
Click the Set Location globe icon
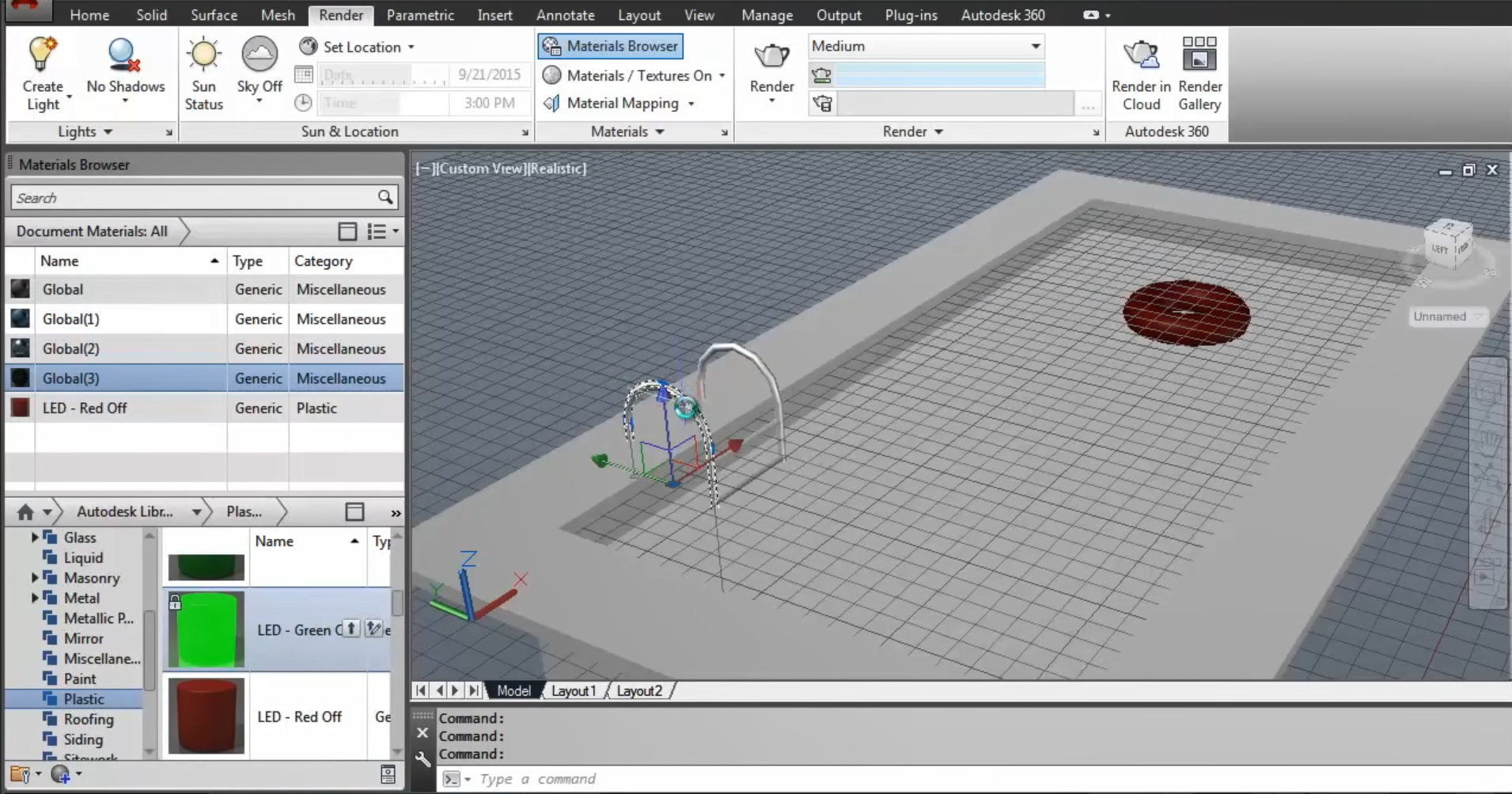(x=308, y=47)
